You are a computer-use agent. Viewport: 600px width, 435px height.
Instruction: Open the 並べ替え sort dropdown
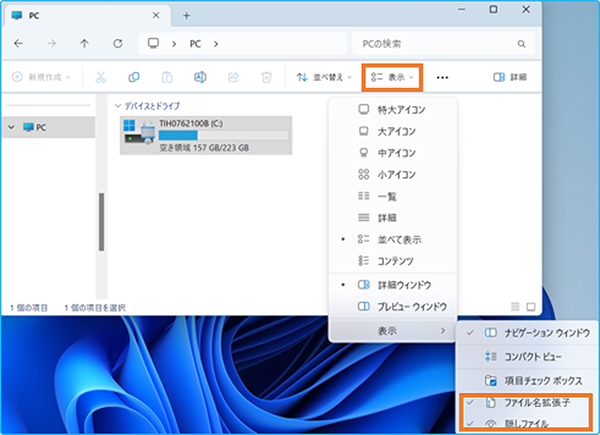click(x=324, y=77)
